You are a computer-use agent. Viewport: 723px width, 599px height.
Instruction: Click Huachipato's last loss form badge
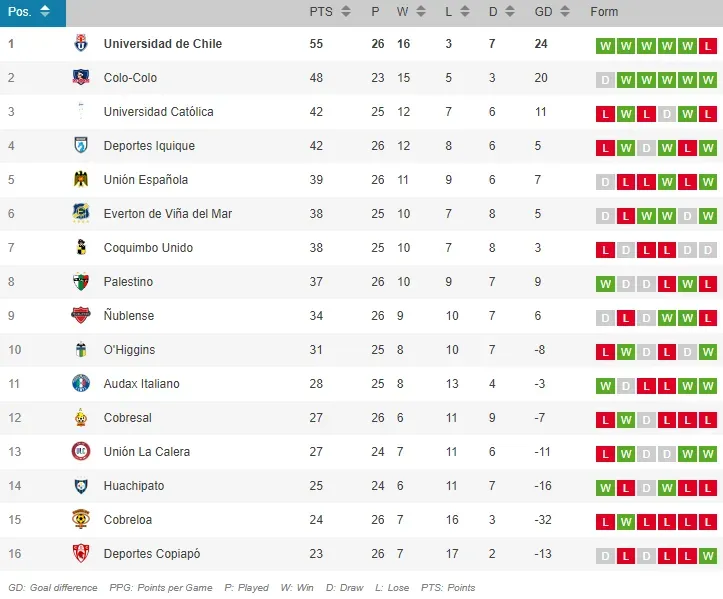pyautogui.click(x=708, y=488)
